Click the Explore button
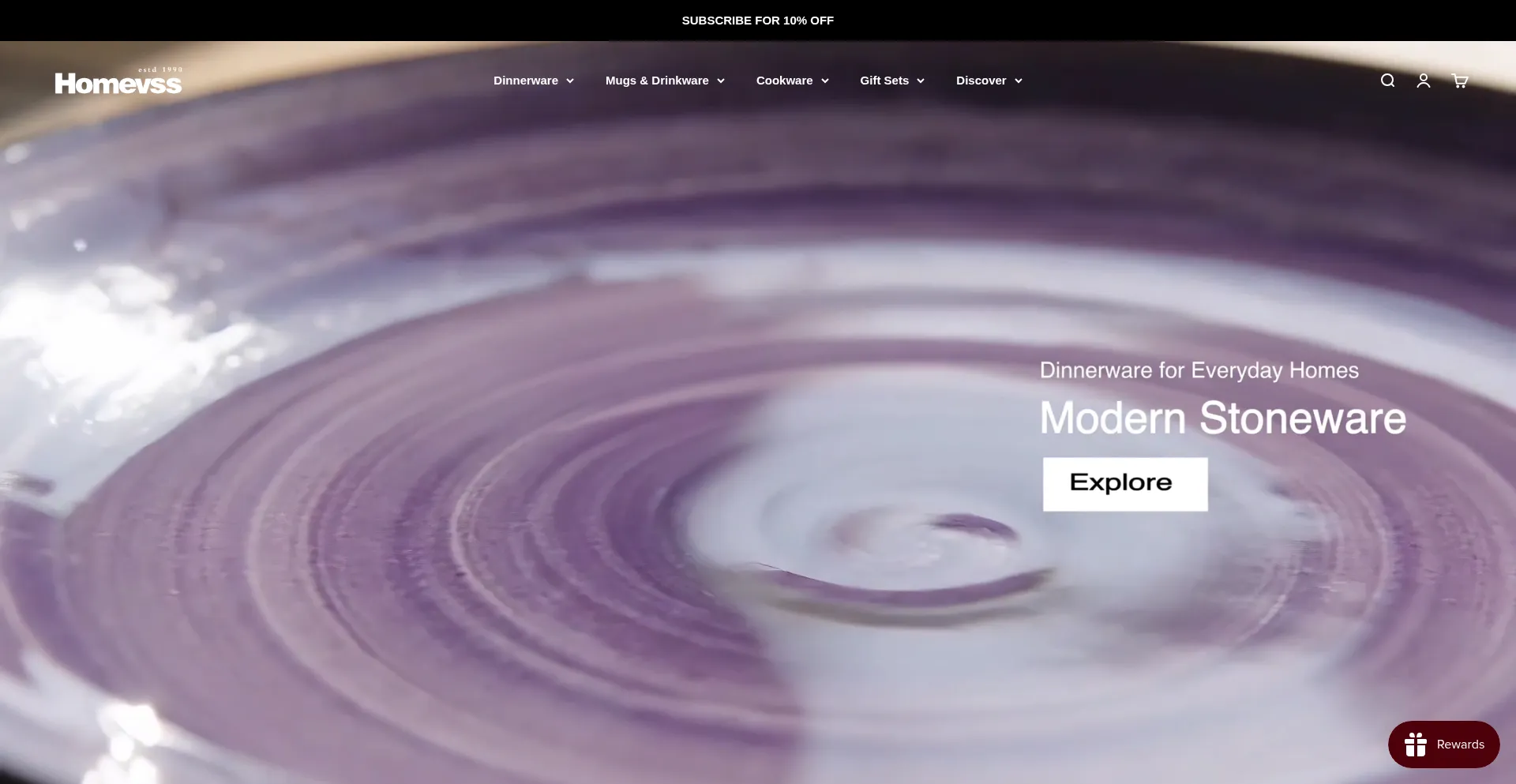This screenshot has width=1516, height=784. 1125,484
